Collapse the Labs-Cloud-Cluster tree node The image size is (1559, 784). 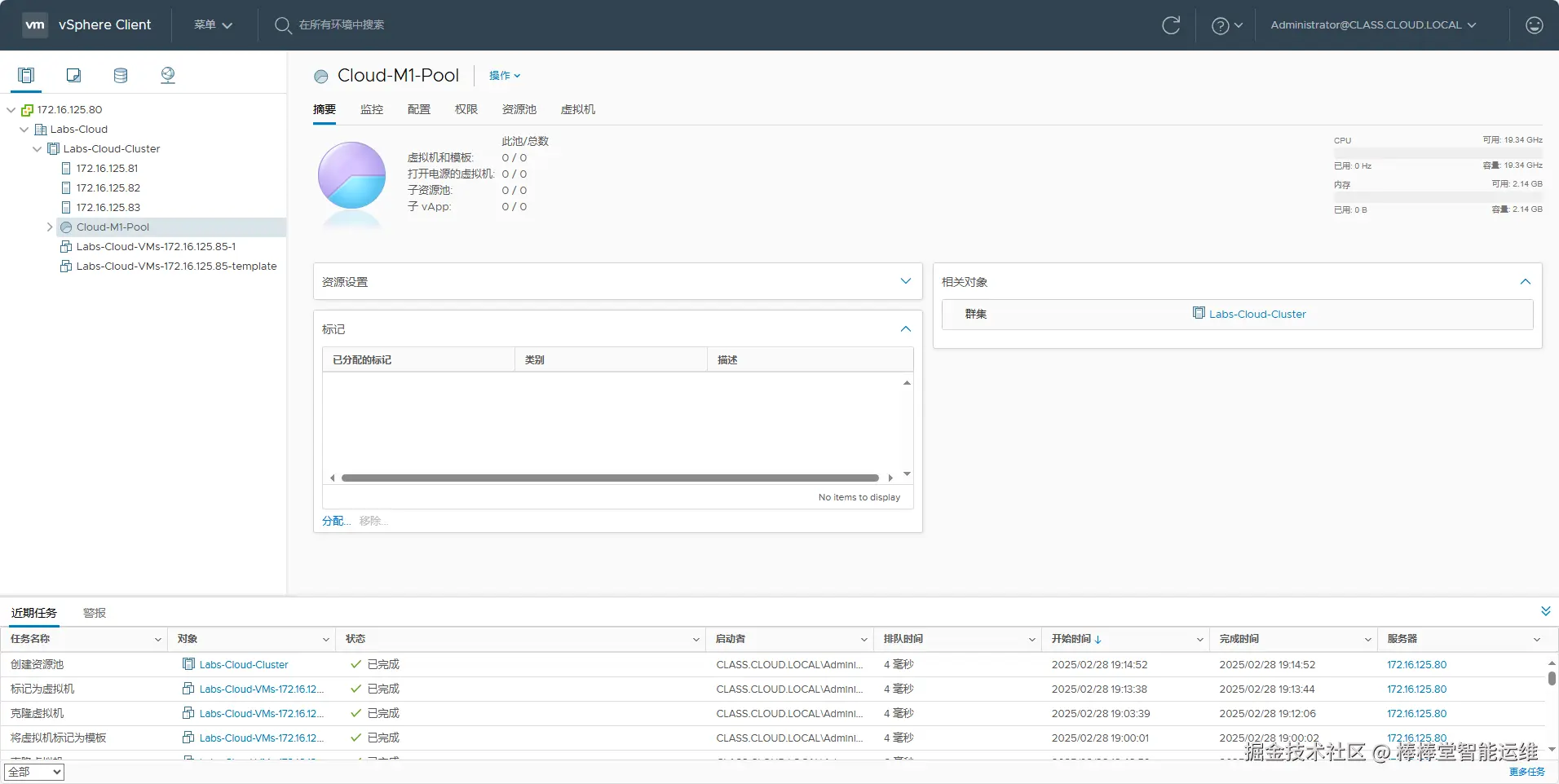click(x=38, y=149)
